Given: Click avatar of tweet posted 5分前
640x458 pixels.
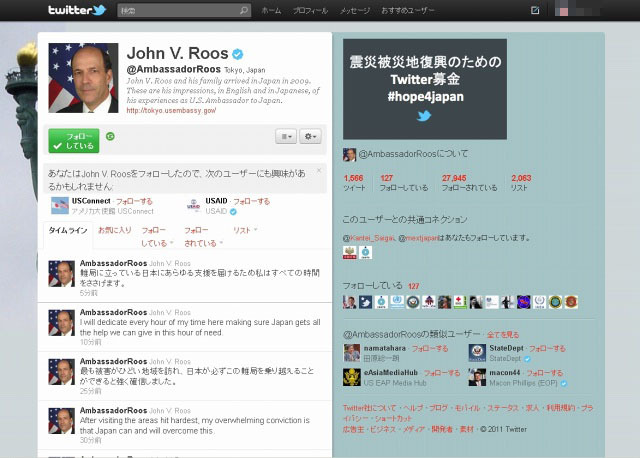Looking at the screenshot, I should click(62, 274).
